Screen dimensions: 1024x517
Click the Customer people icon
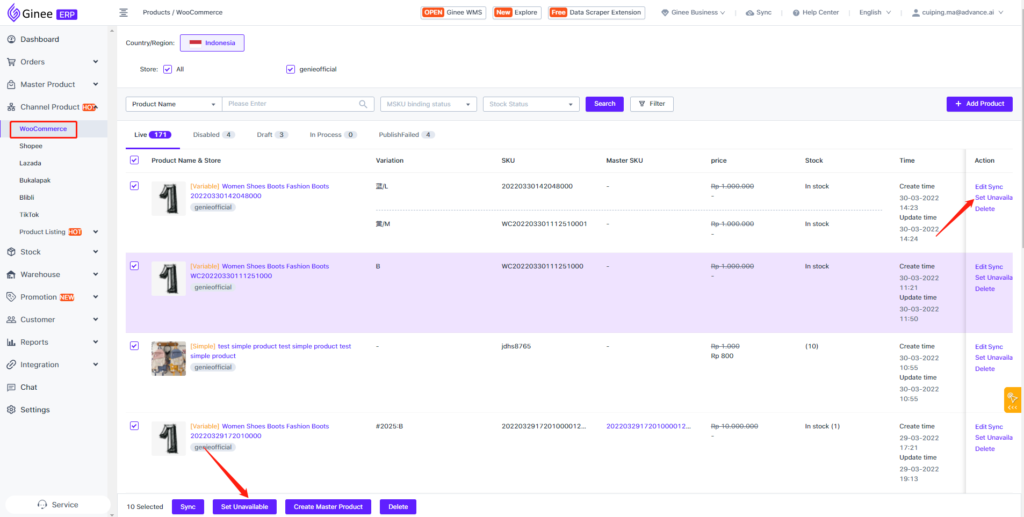click(11, 320)
